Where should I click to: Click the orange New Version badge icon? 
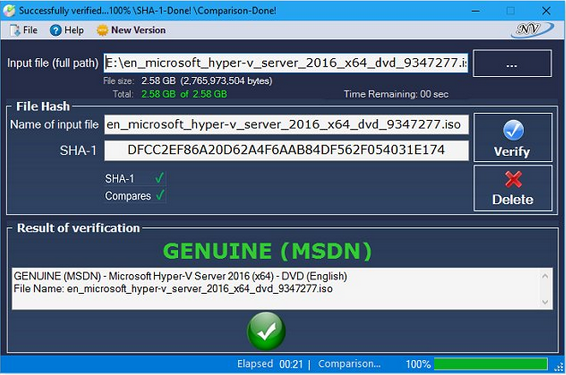[x=103, y=30]
